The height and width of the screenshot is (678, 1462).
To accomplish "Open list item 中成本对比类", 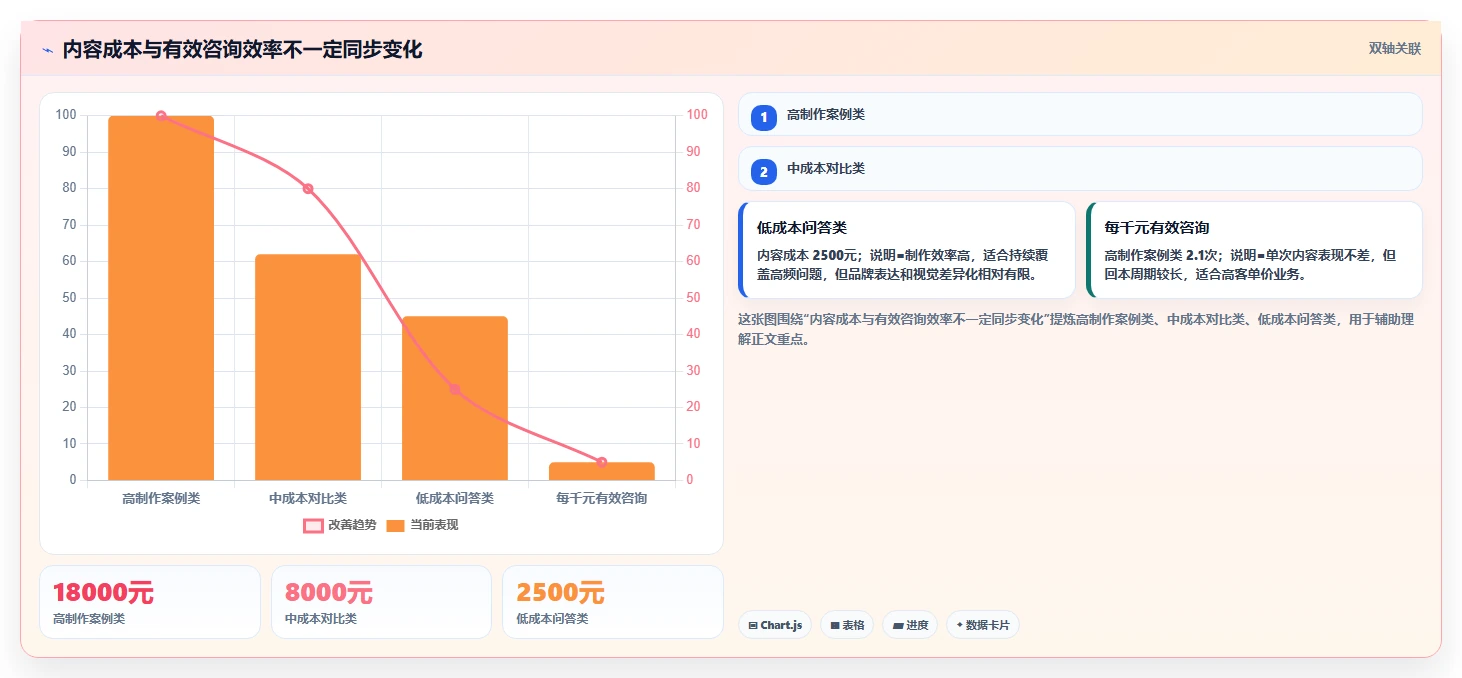I will click(1080, 169).
